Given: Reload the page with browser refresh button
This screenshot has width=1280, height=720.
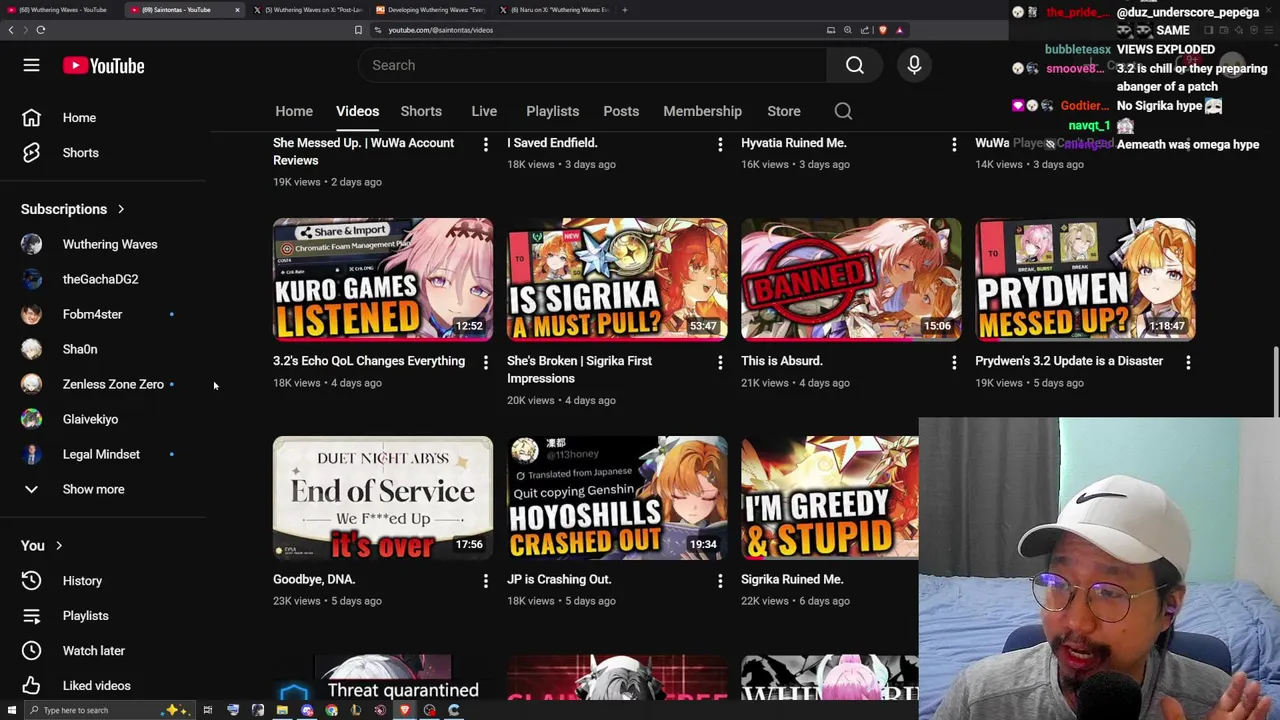Looking at the screenshot, I should (40, 30).
